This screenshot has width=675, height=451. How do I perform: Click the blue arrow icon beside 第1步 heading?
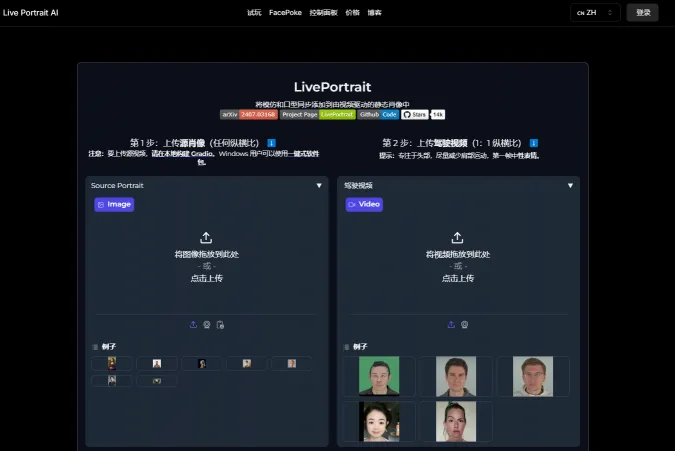[x=271, y=143]
